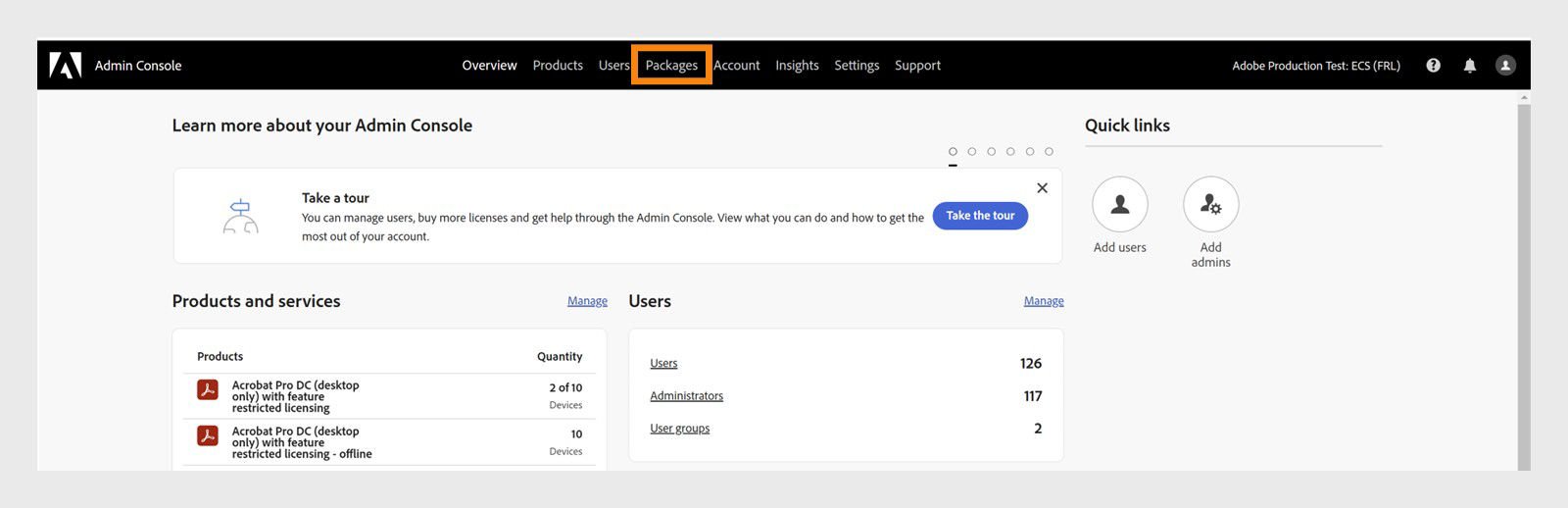Click Manage link for Products and services
This screenshot has width=1568, height=508.
click(x=587, y=301)
